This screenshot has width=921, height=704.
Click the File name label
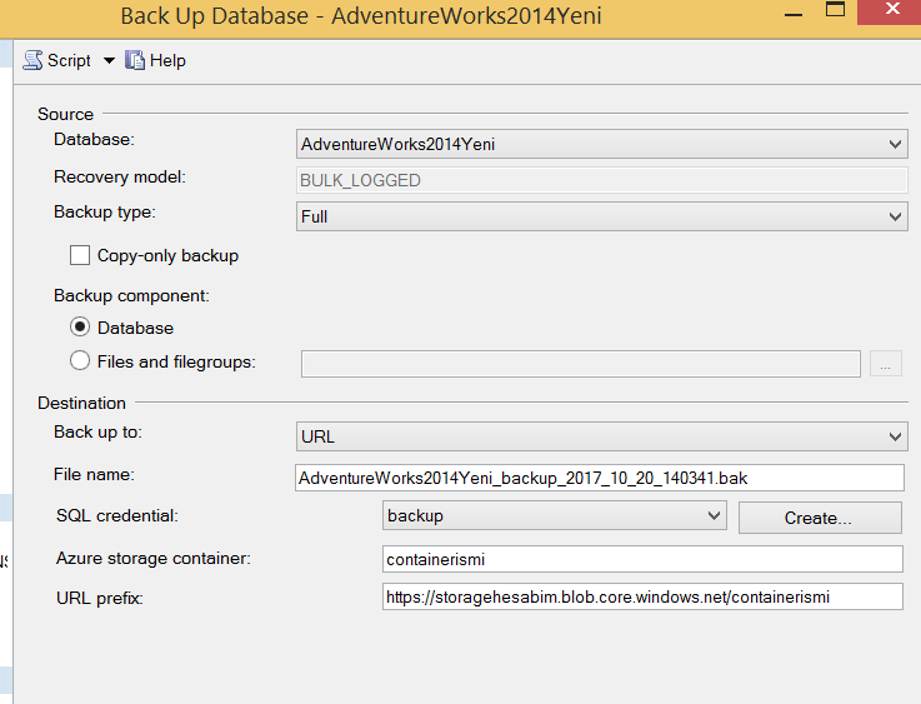(x=94, y=474)
